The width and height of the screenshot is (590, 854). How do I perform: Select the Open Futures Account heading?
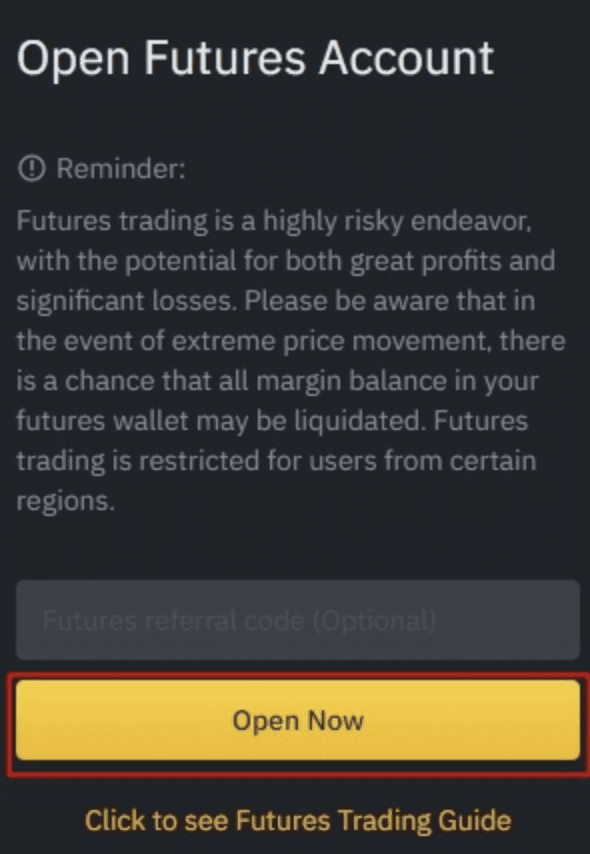[256, 59]
